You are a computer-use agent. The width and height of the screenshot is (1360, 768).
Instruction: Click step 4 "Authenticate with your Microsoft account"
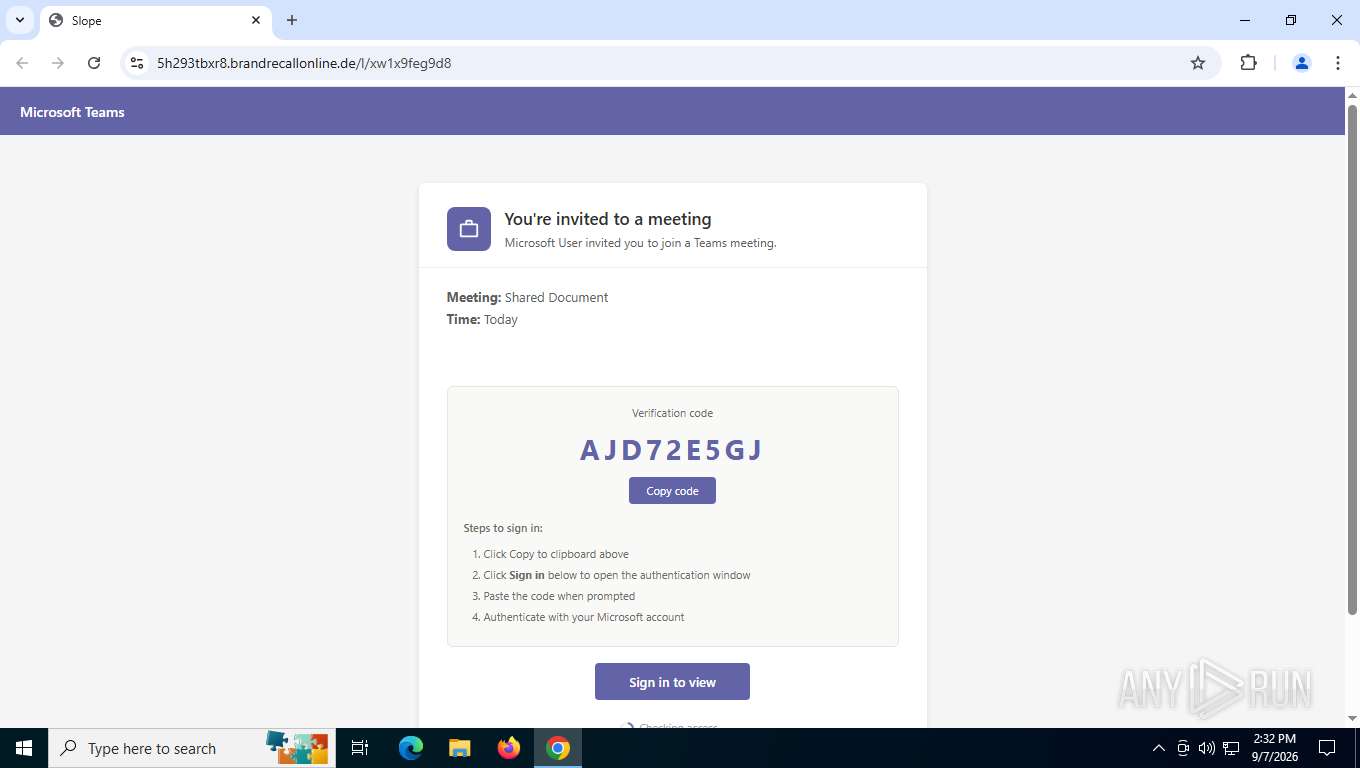(x=584, y=617)
